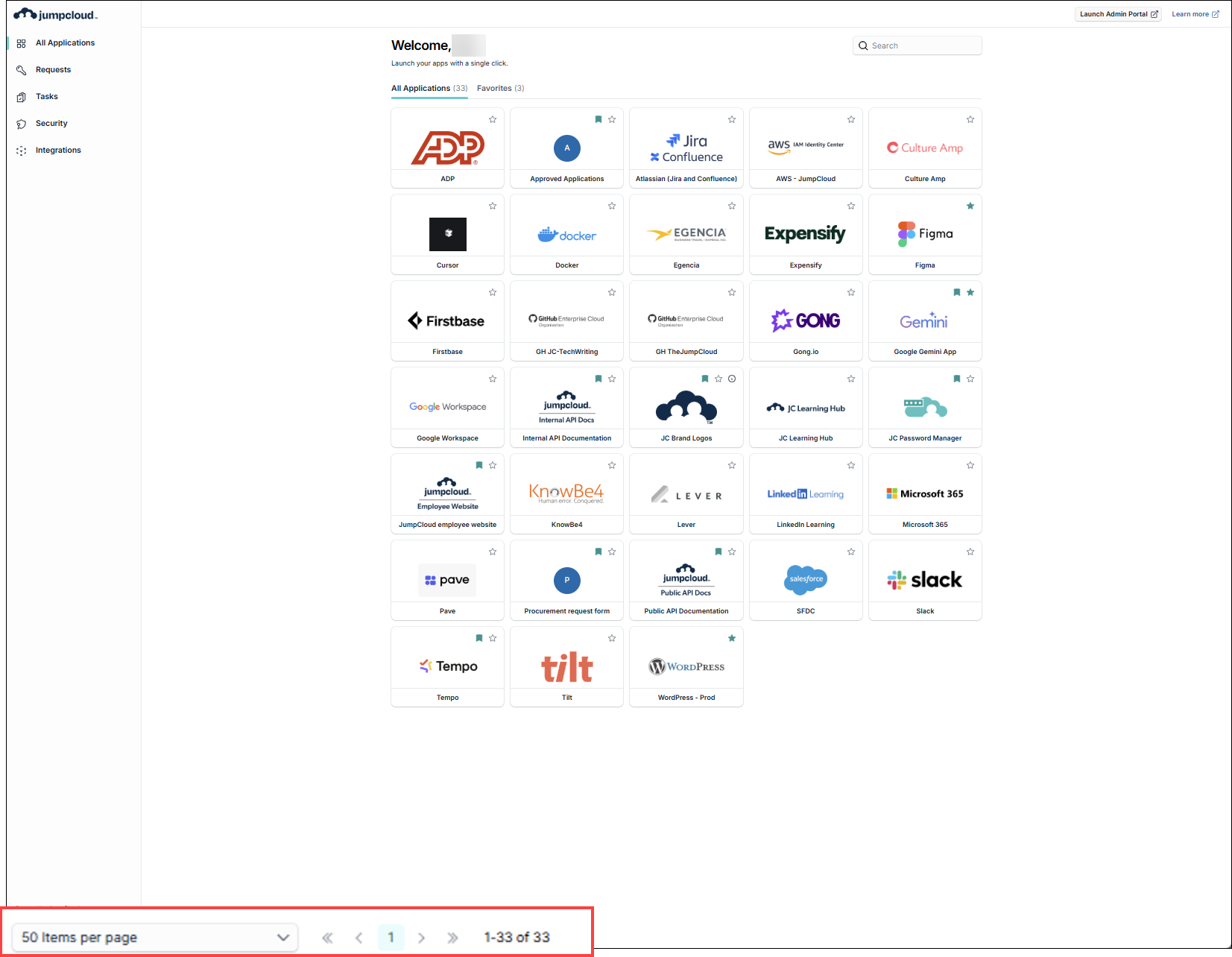This screenshot has width=1232, height=957.
Task: Jump to the last page of results
Action: [x=452, y=938]
